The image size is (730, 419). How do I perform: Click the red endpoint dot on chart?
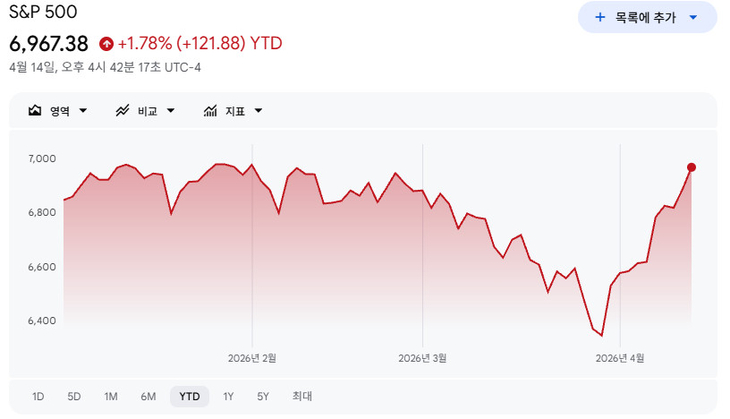[x=691, y=168]
